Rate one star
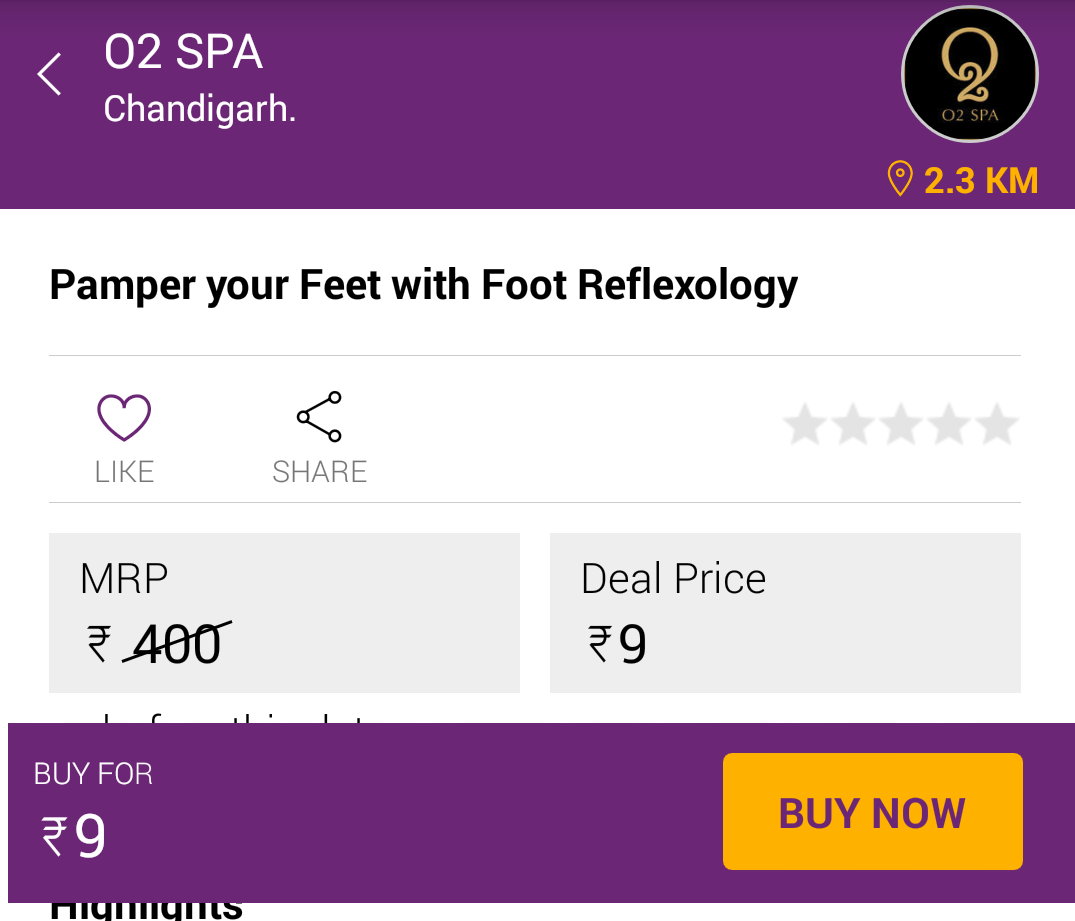The image size is (1075, 921). tap(805, 424)
